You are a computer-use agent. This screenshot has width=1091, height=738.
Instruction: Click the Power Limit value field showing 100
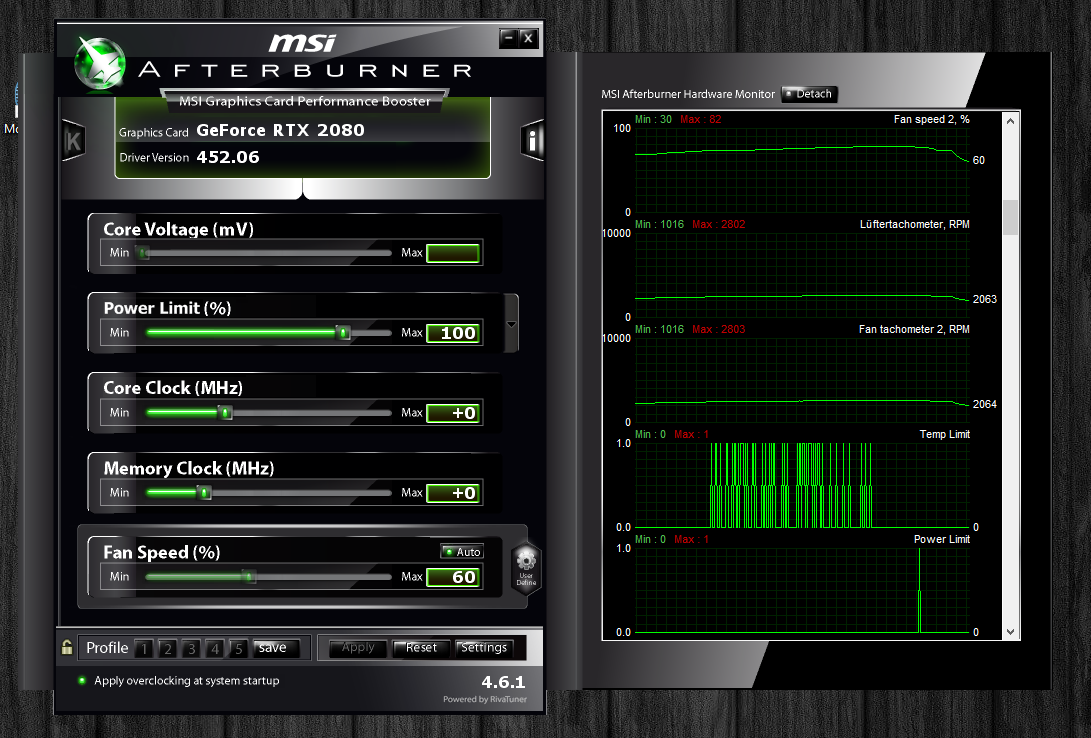453,333
